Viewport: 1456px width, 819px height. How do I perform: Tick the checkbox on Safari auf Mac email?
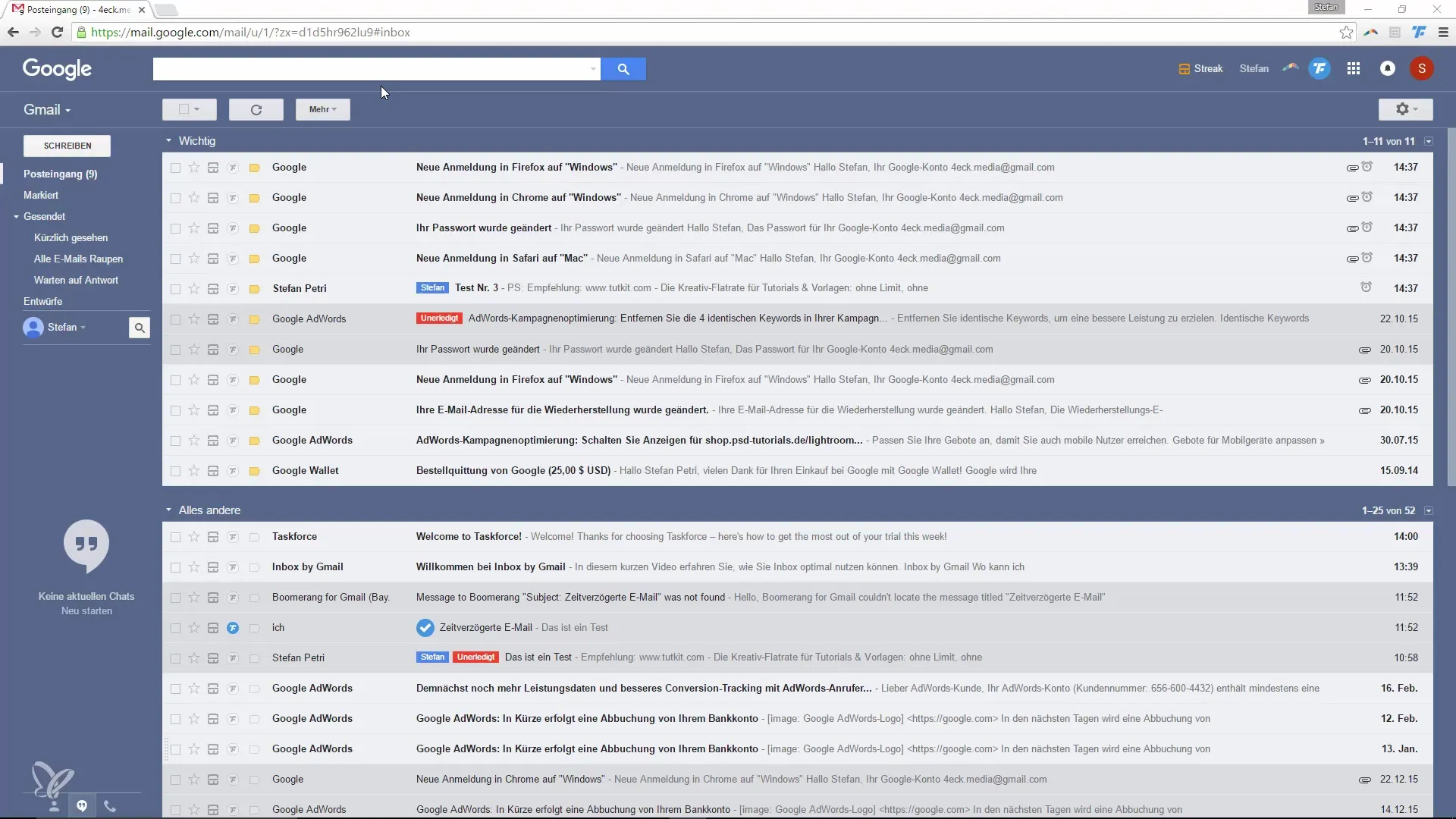175,259
